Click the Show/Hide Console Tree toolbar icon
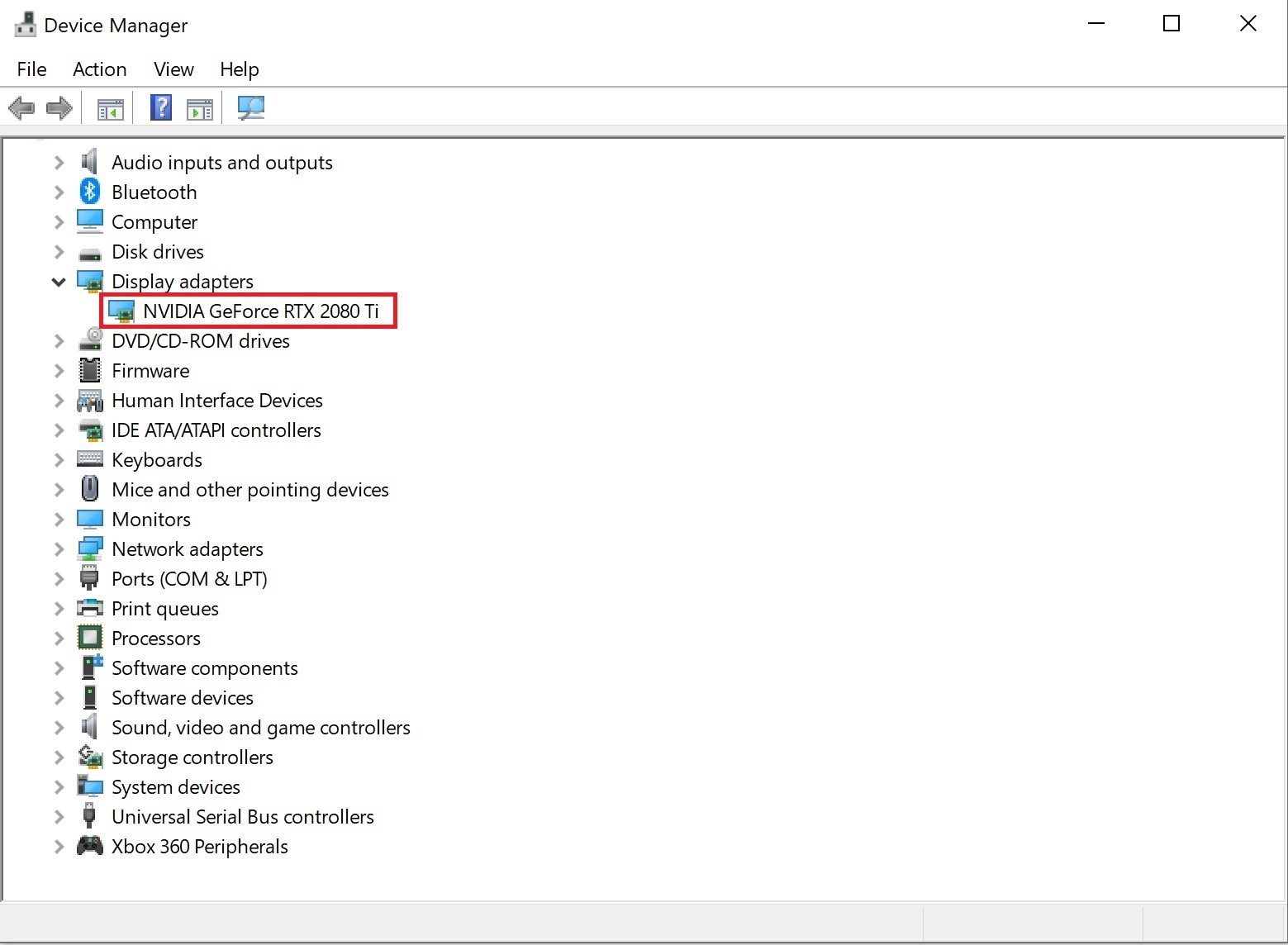Screen dimensions: 1288x945 tap(109, 107)
